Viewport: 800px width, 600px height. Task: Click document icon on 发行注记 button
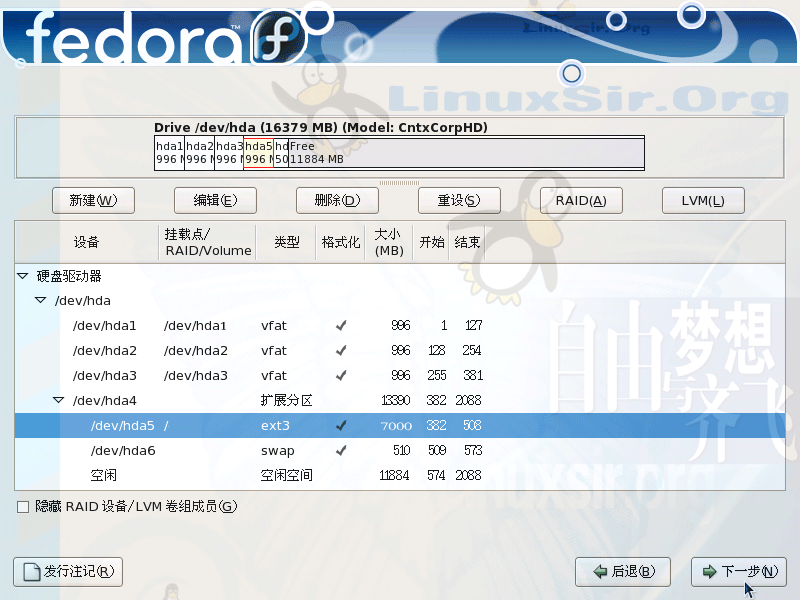32,572
